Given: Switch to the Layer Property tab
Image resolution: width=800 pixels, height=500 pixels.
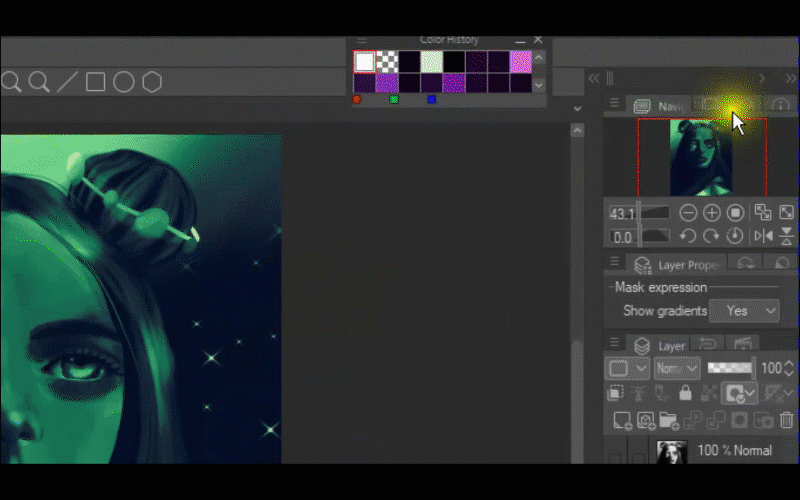Looking at the screenshot, I should [x=677, y=265].
